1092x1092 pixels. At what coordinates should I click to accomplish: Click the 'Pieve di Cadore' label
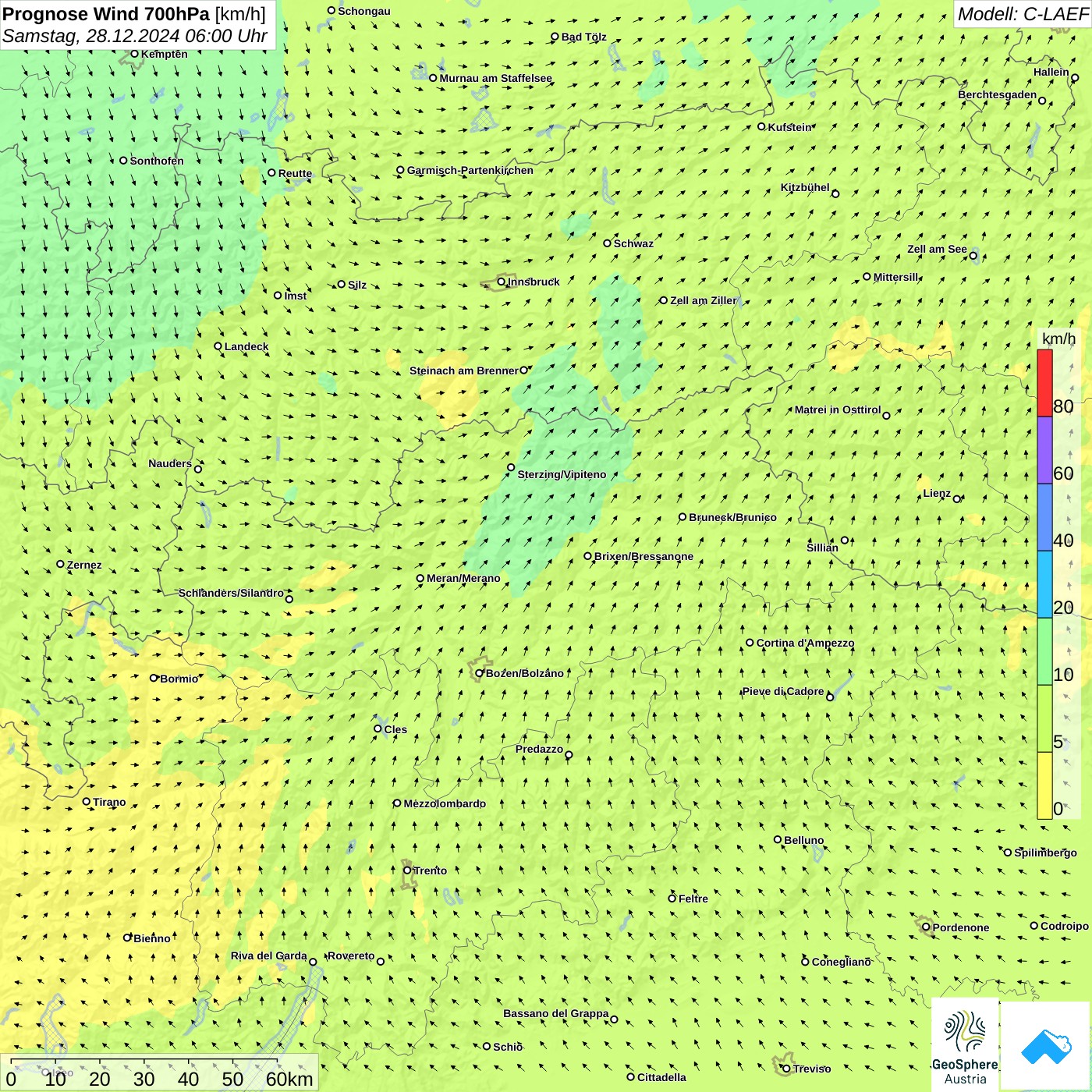click(783, 691)
